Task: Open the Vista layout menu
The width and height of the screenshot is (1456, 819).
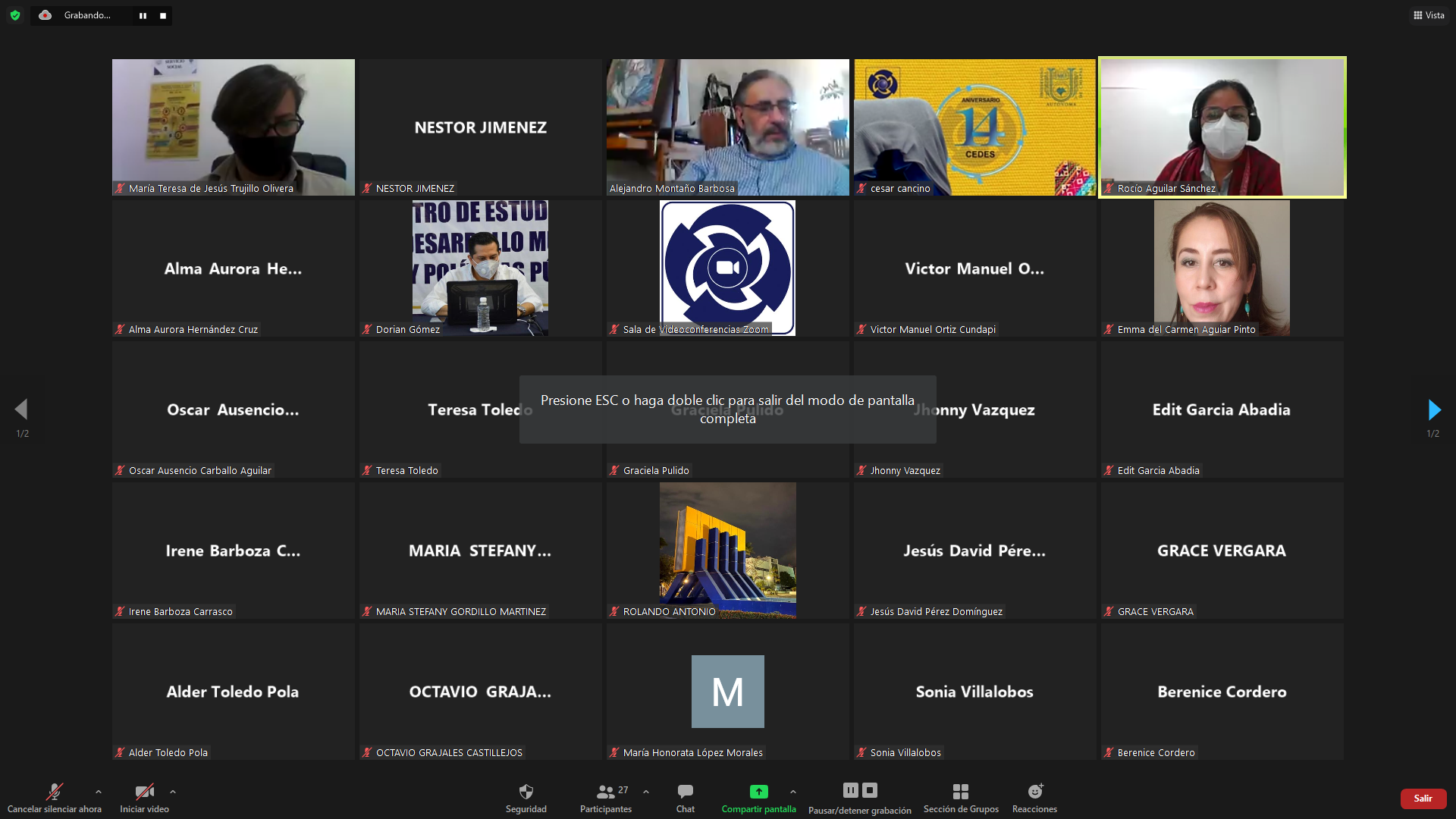Action: pyautogui.click(x=1429, y=15)
